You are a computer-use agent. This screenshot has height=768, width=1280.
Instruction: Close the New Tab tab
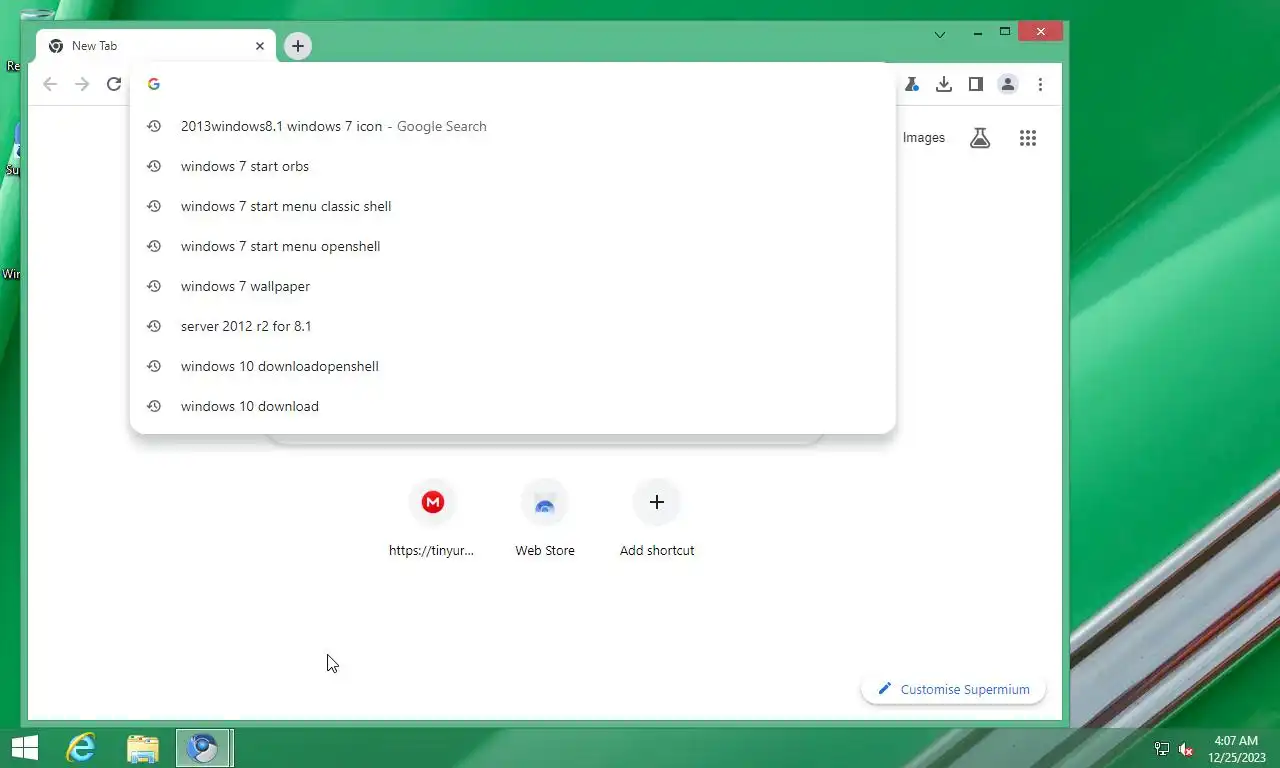[x=260, y=46]
